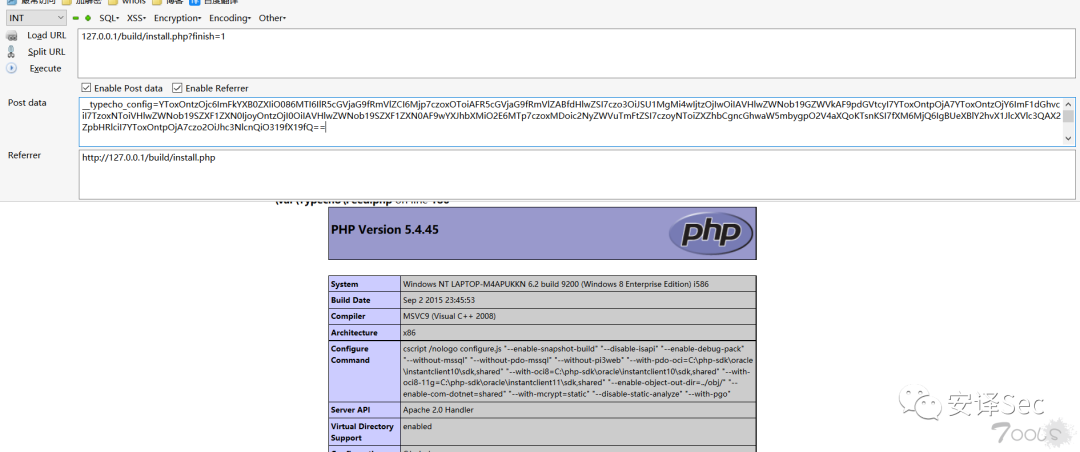
Task: Click the enabled value for Virtual Directory
Action: click(x=417, y=427)
